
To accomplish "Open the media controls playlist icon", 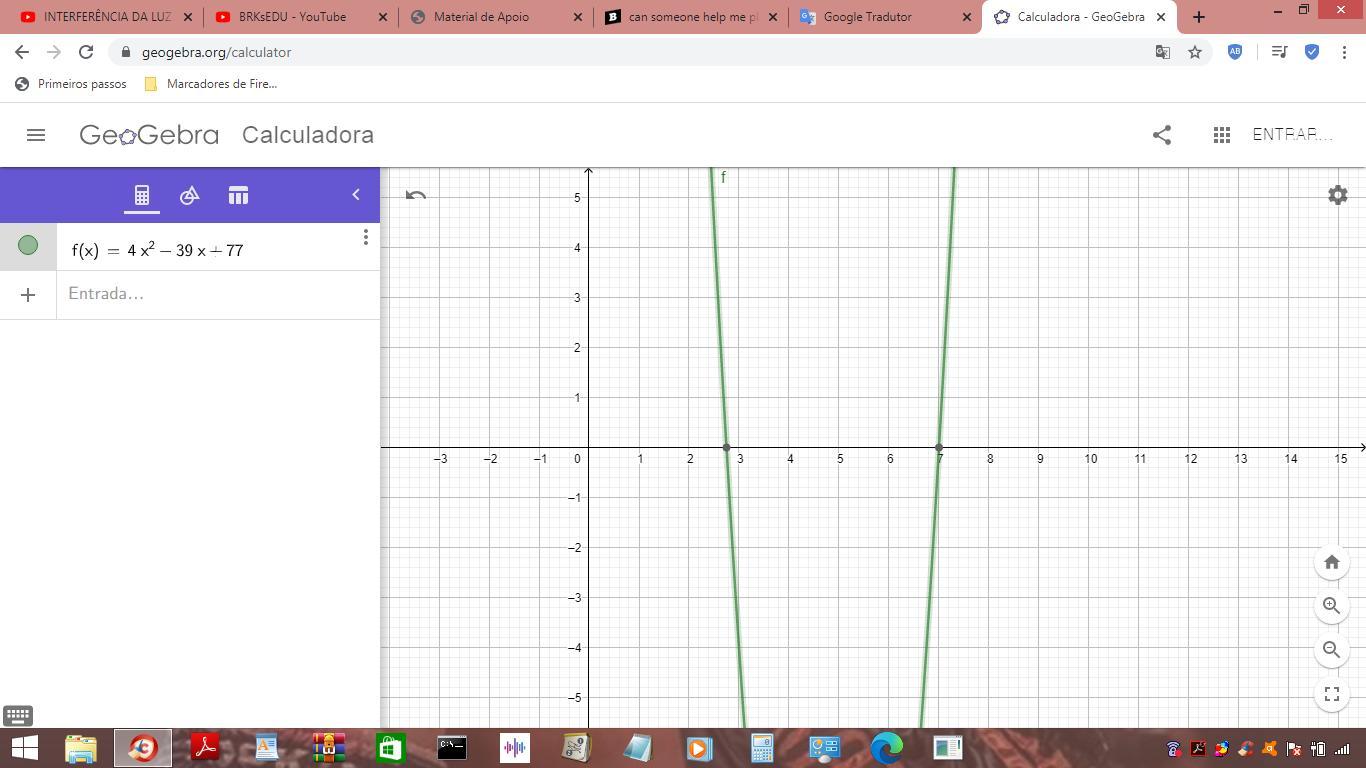I will (1279, 52).
